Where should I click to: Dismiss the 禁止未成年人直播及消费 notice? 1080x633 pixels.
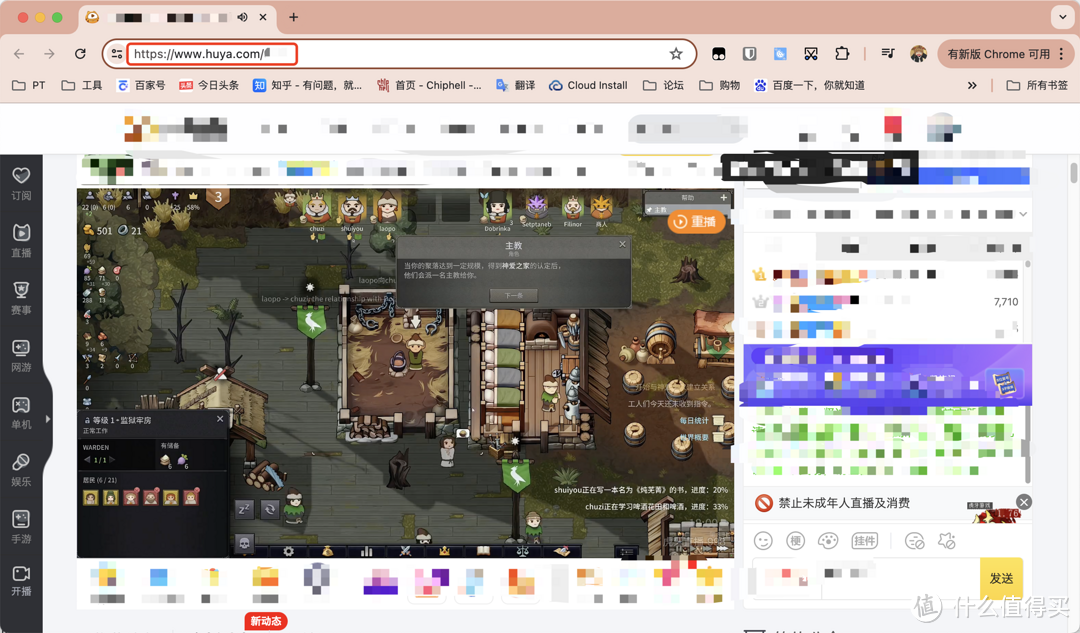pyautogui.click(x=1023, y=502)
